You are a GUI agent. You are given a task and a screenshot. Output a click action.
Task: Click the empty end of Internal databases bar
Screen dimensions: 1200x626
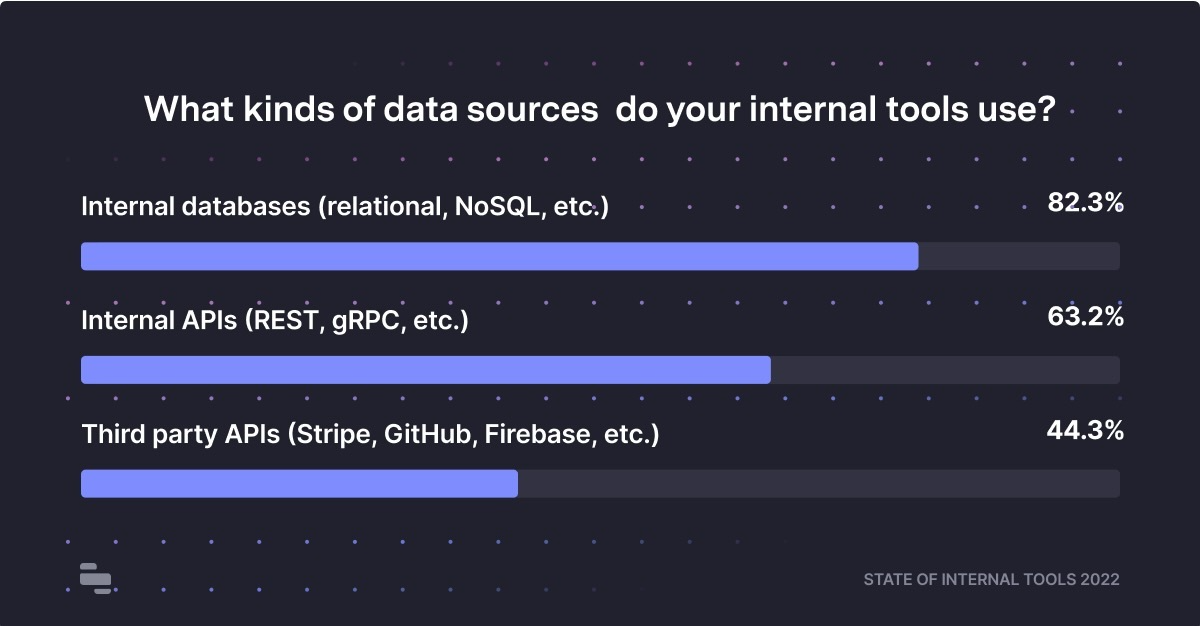1018,256
